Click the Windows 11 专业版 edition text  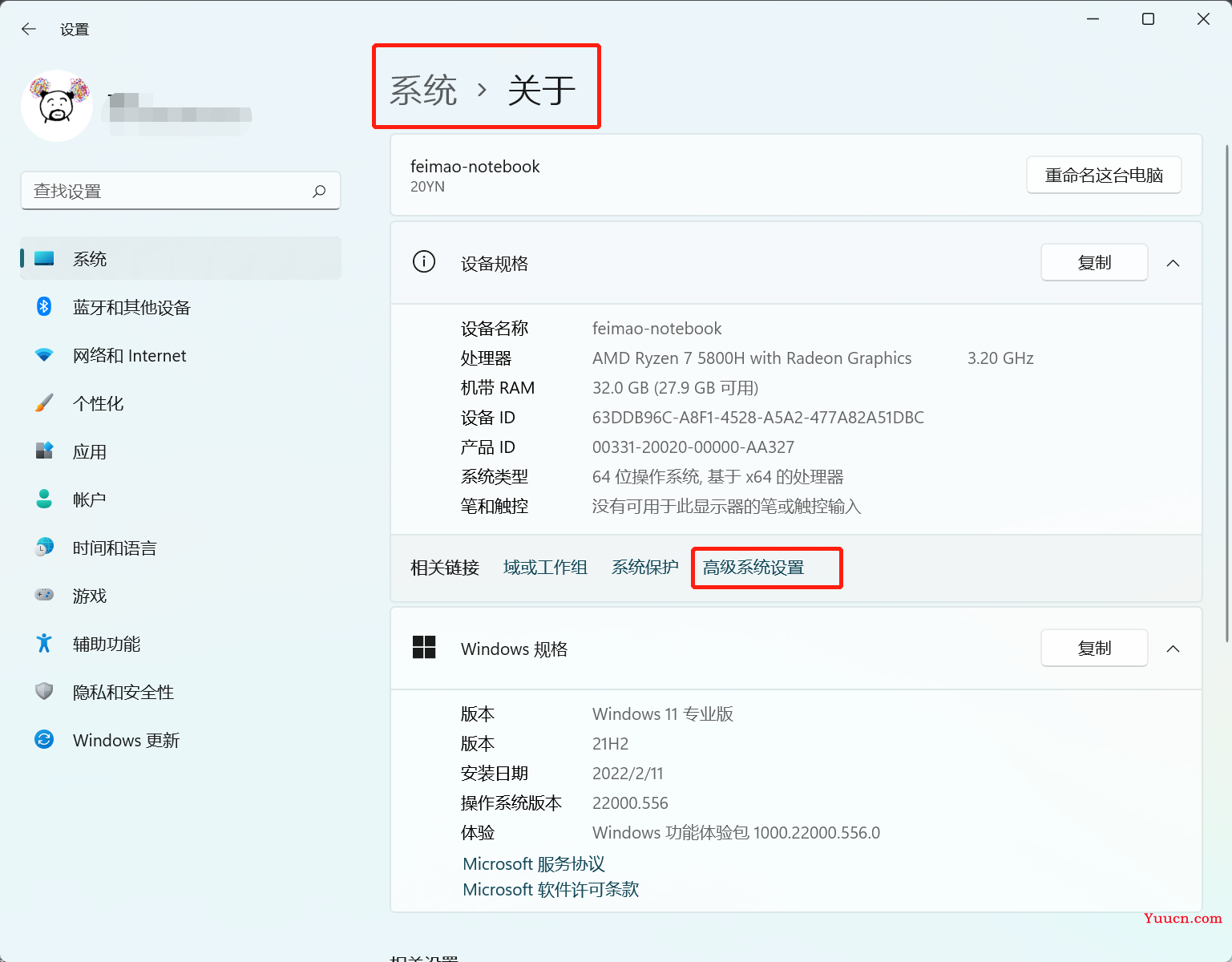coord(663,714)
